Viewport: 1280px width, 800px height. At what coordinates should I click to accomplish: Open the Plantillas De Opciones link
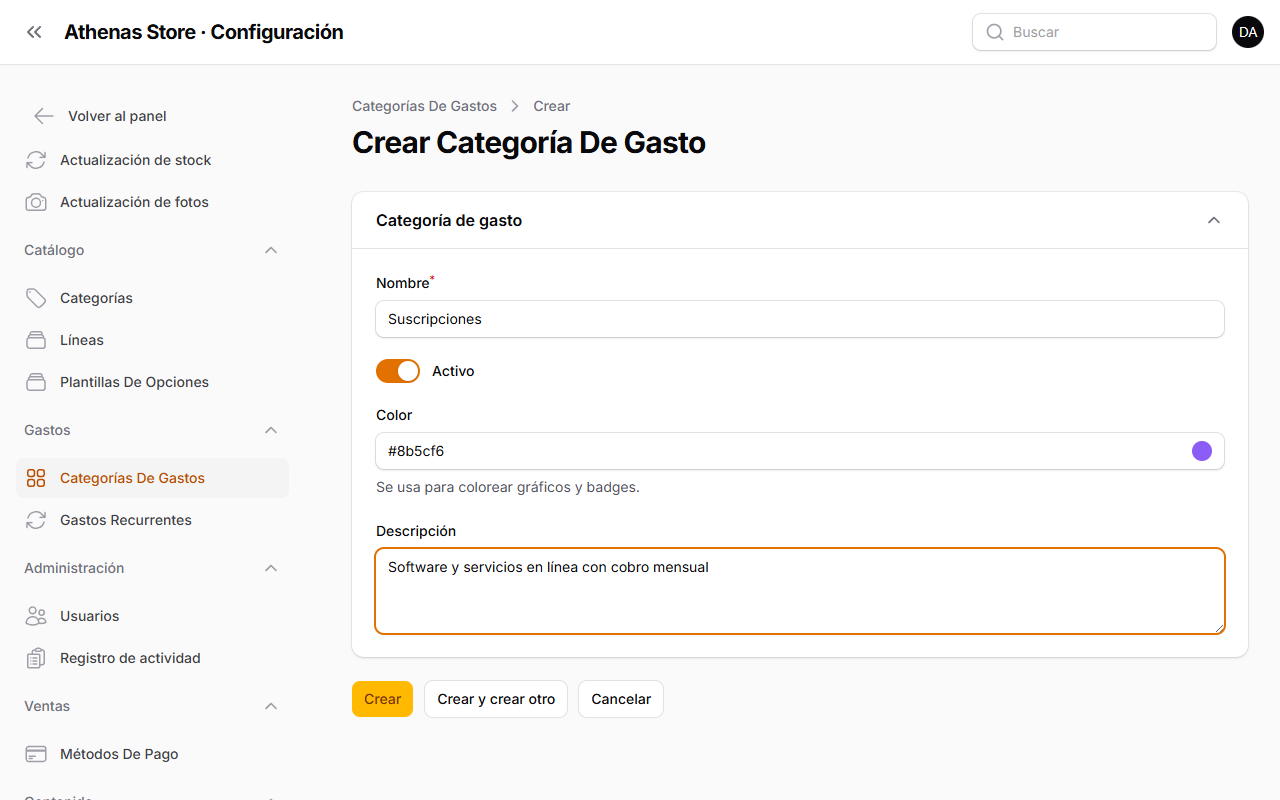(152, 382)
